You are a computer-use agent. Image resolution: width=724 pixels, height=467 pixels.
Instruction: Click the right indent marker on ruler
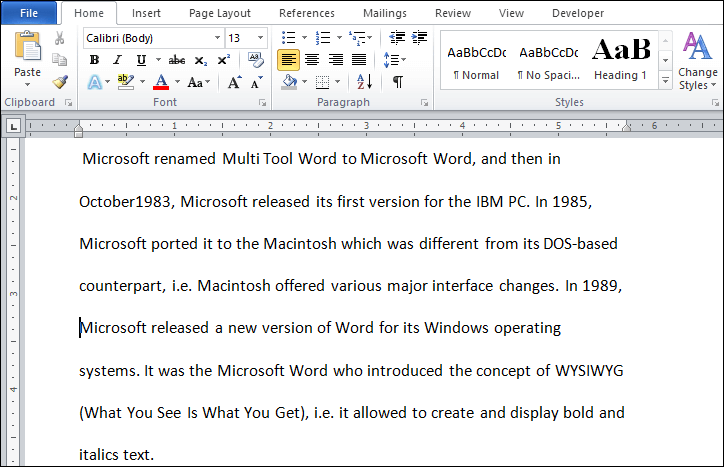click(x=626, y=127)
